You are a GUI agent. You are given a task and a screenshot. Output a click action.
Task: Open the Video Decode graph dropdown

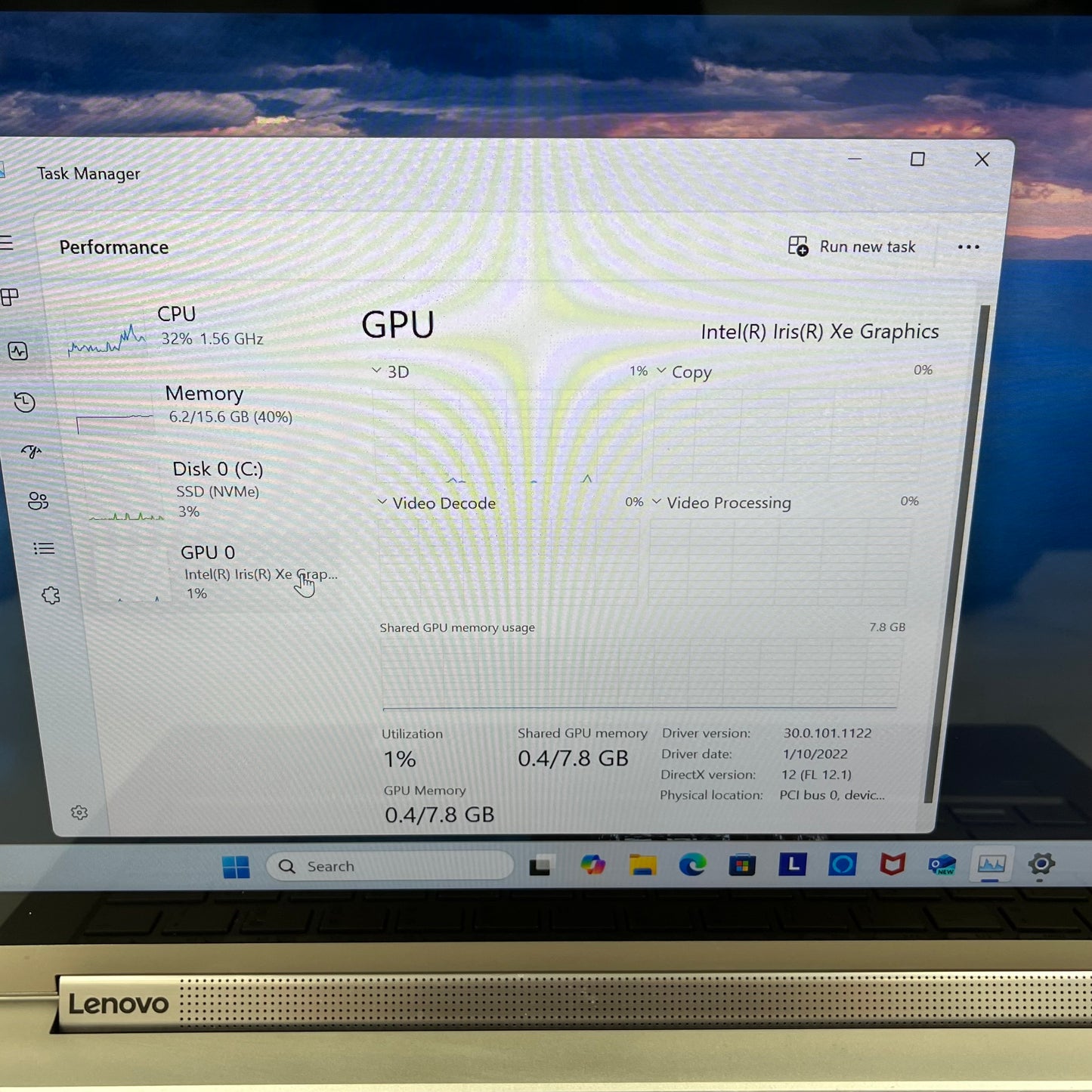[x=437, y=503]
